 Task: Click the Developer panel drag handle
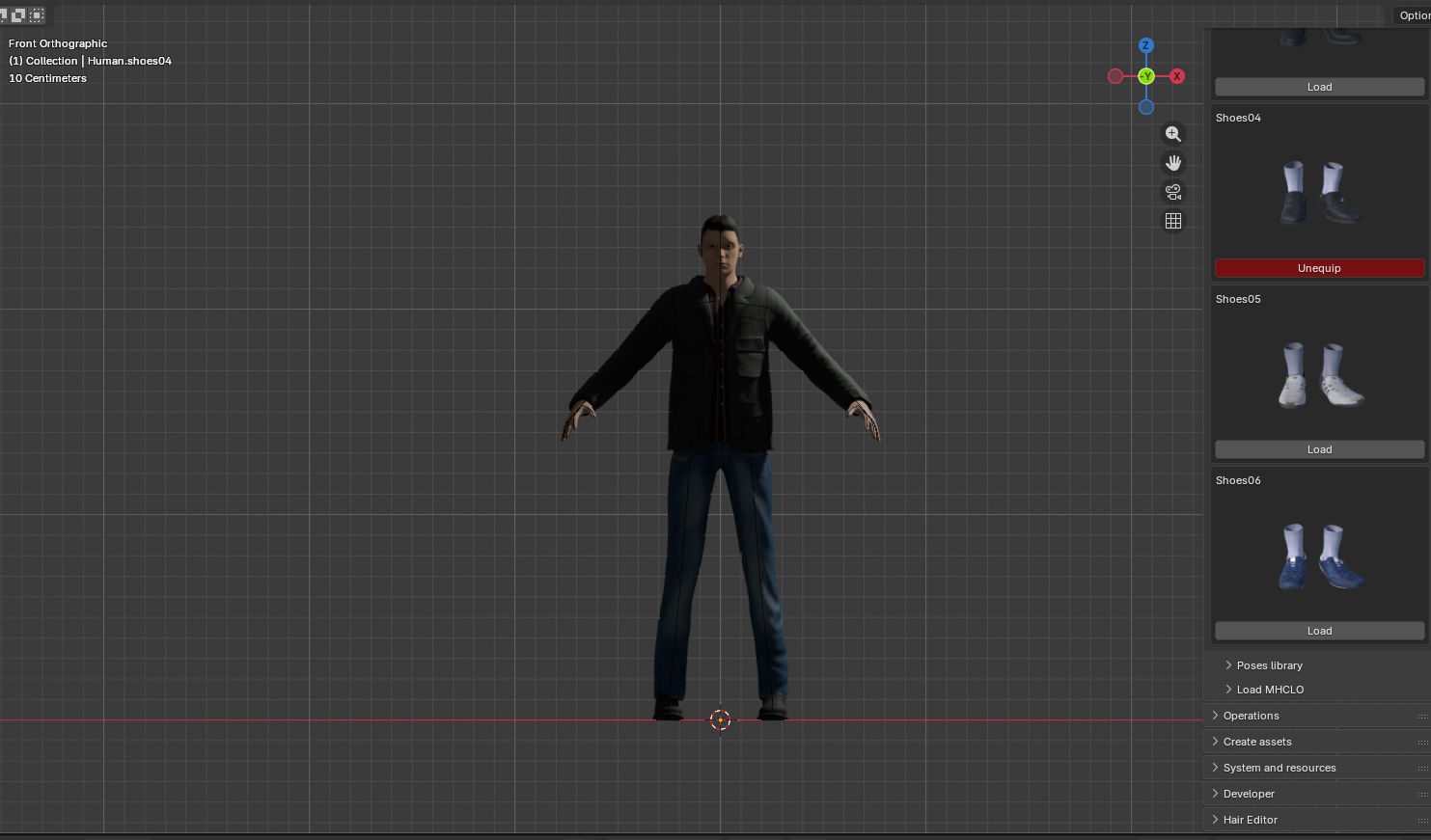1422,795
